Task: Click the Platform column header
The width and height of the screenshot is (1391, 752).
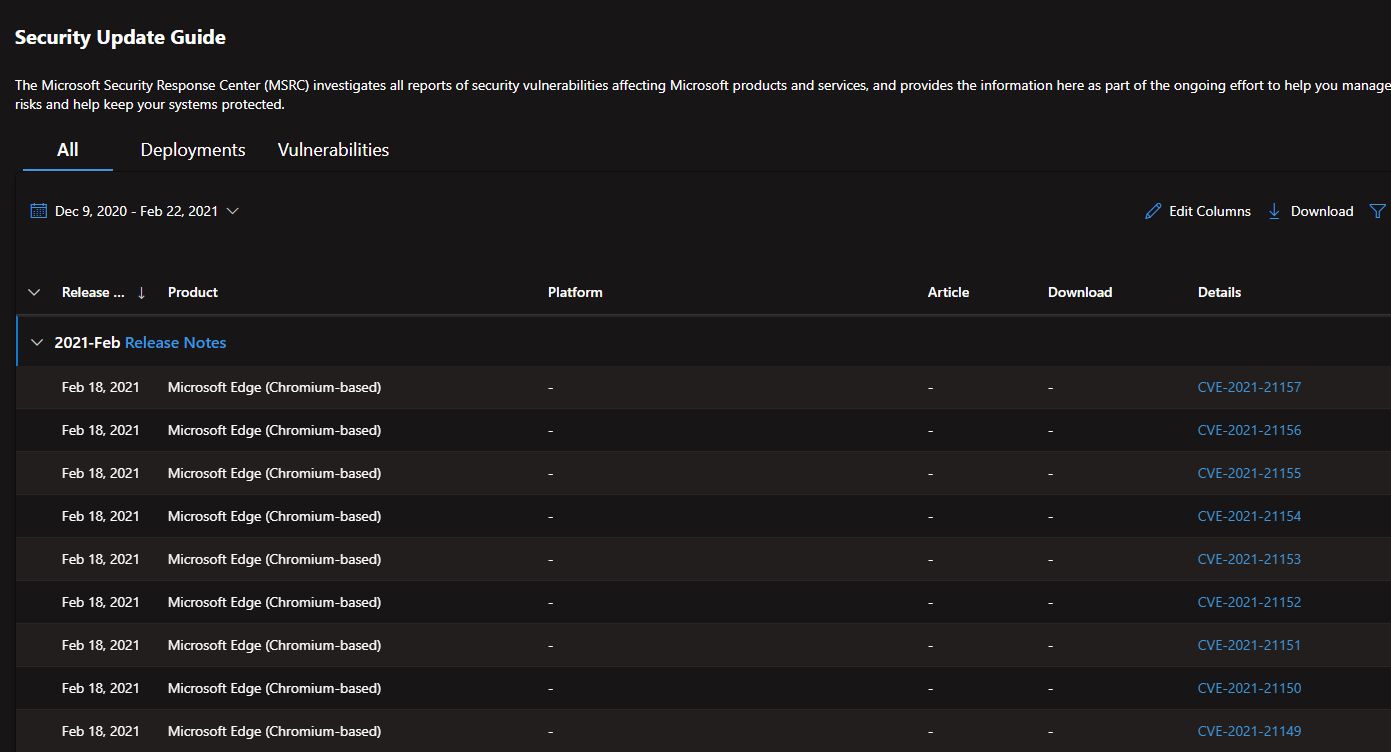Action: click(x=575, y=292)
